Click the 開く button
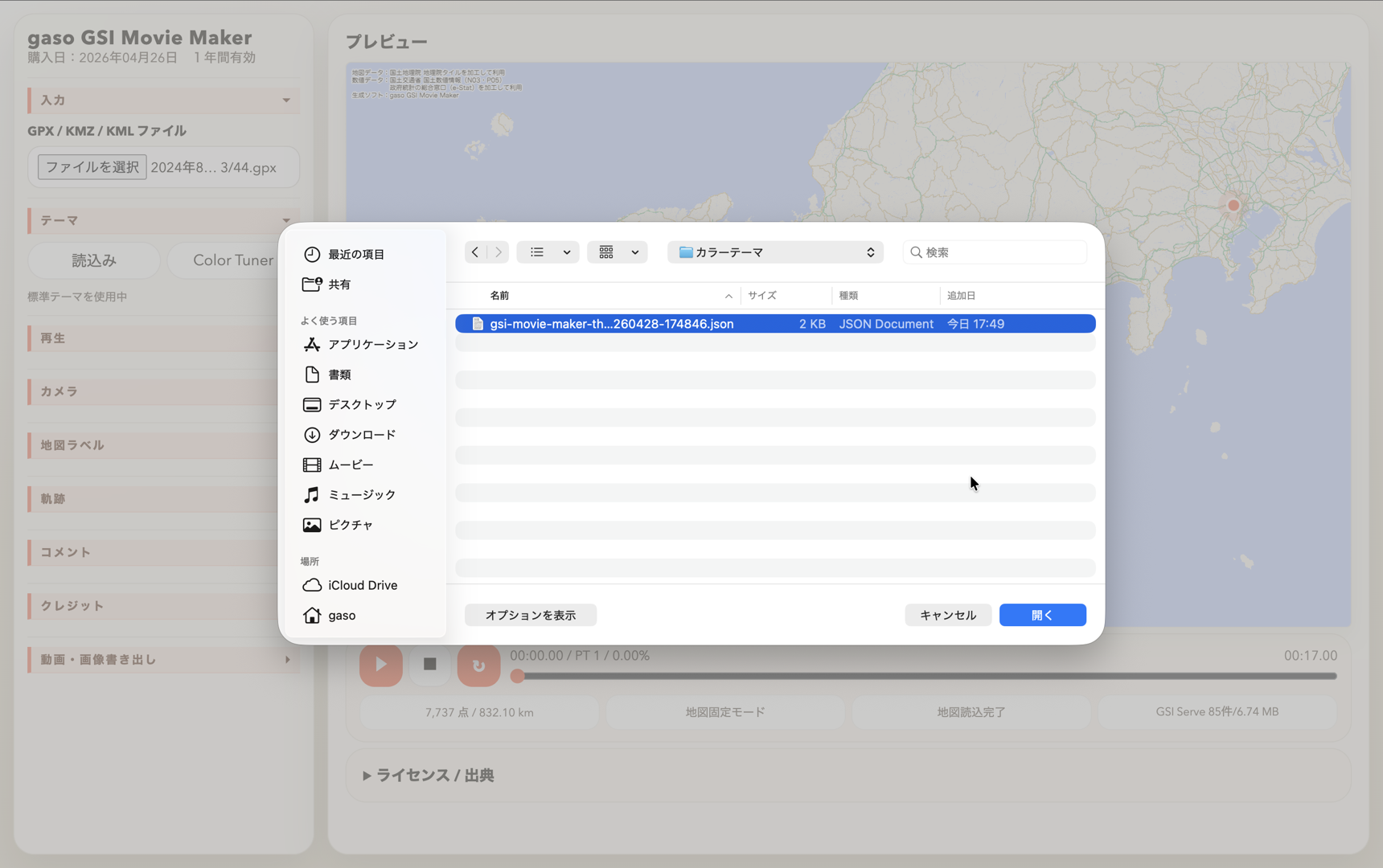The height and width of the screenshot is (868, 1383). coord(1042,615)
